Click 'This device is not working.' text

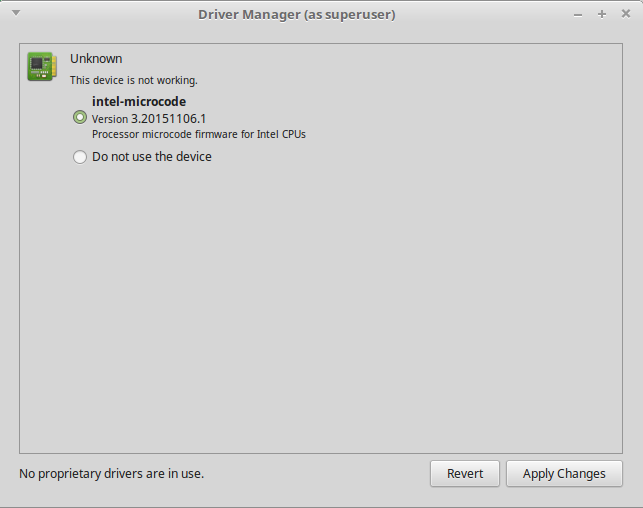tap(134, 80)
